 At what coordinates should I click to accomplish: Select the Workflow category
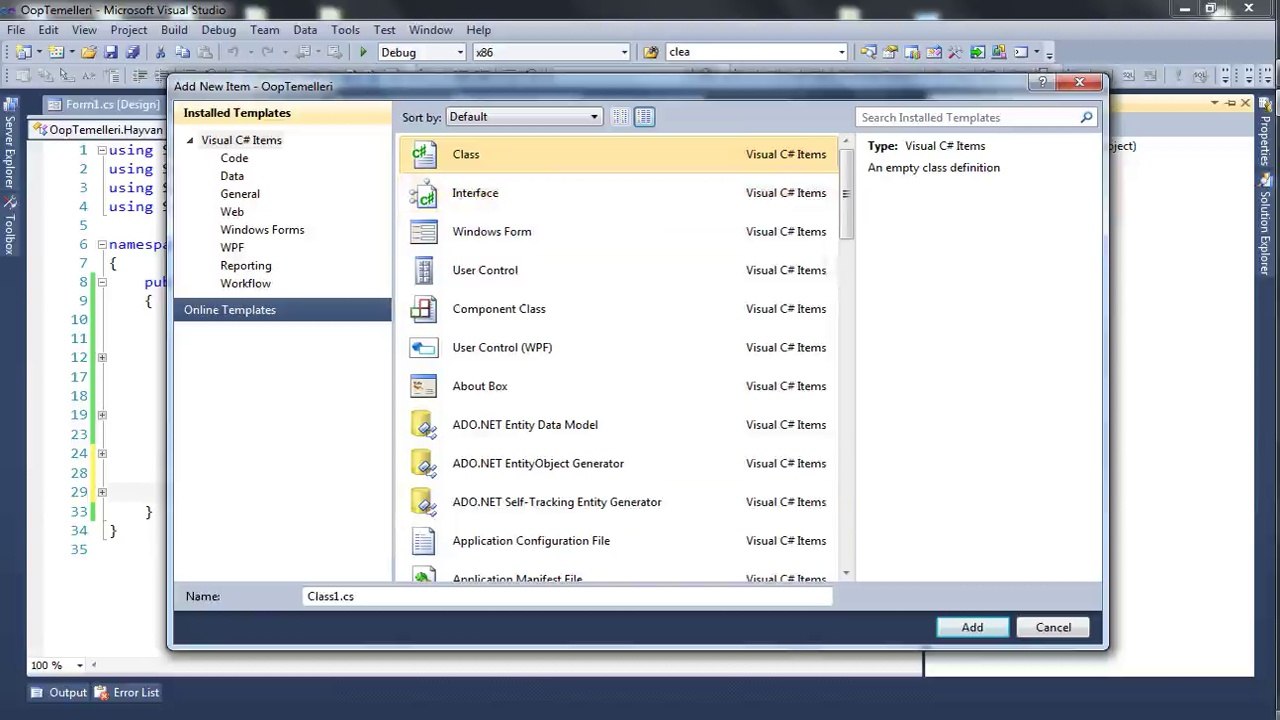(x=246, y=284)
